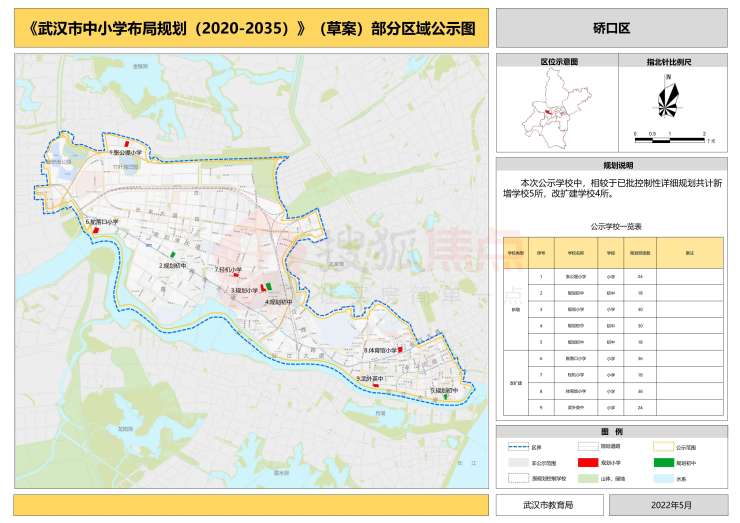Click the red 规划小学 legend swatch
The image size is (740, 523).
tap(588, 463)
